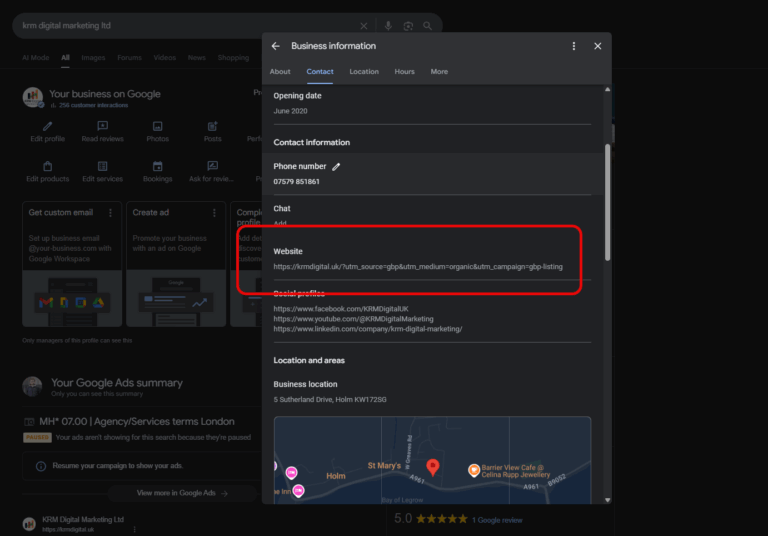Open three-dot options on Create ad card
The image size is (768, 536).
tap(213, 213)
